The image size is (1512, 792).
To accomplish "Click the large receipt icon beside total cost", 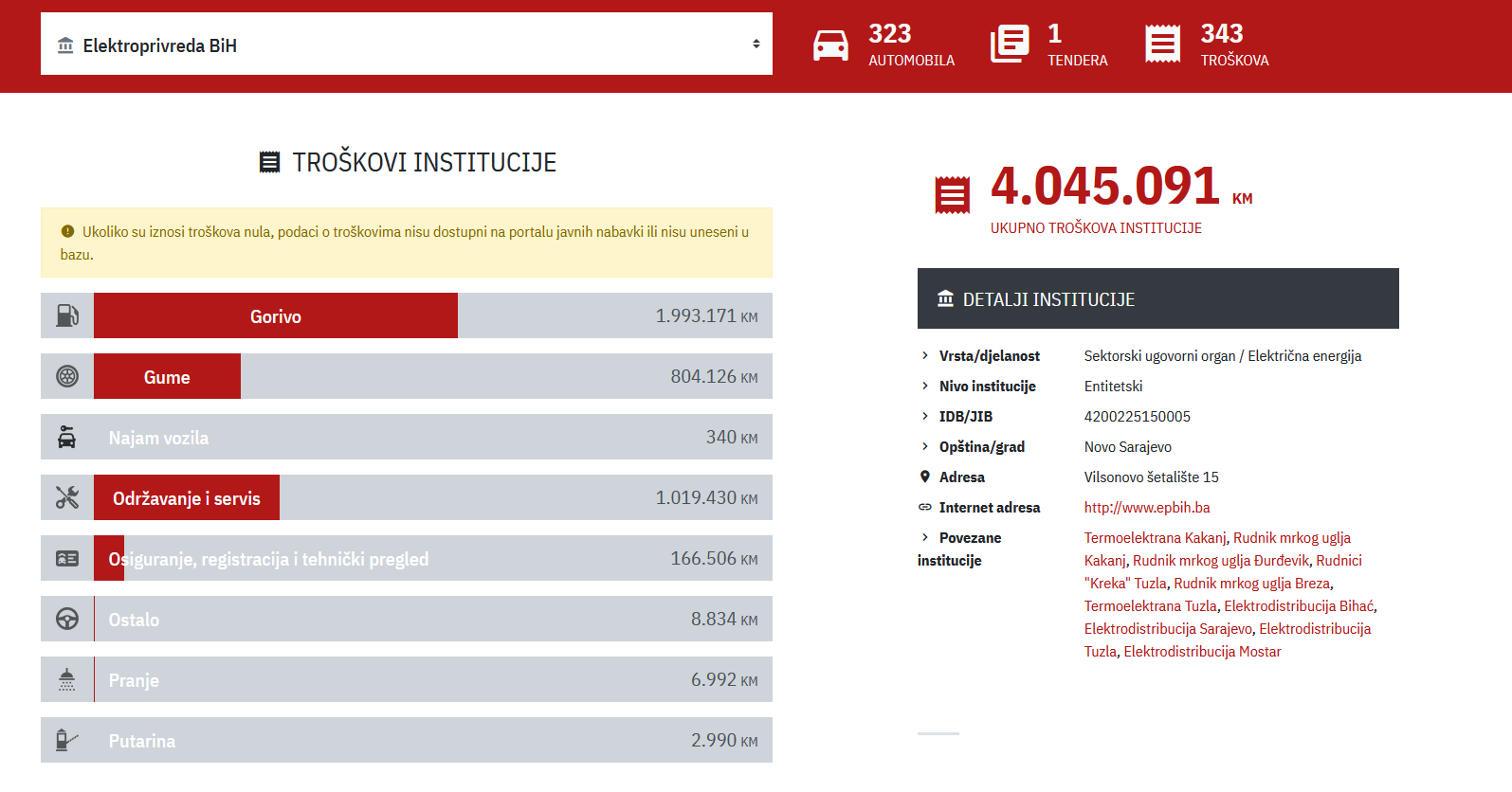I will (953, 195).
